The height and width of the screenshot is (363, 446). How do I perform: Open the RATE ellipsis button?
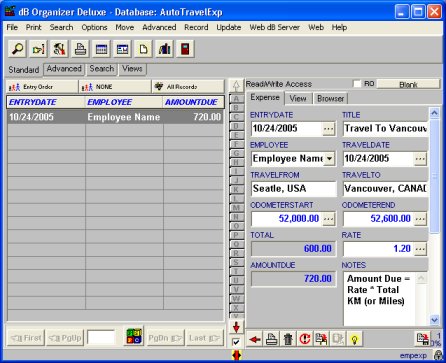coord(420,249)
